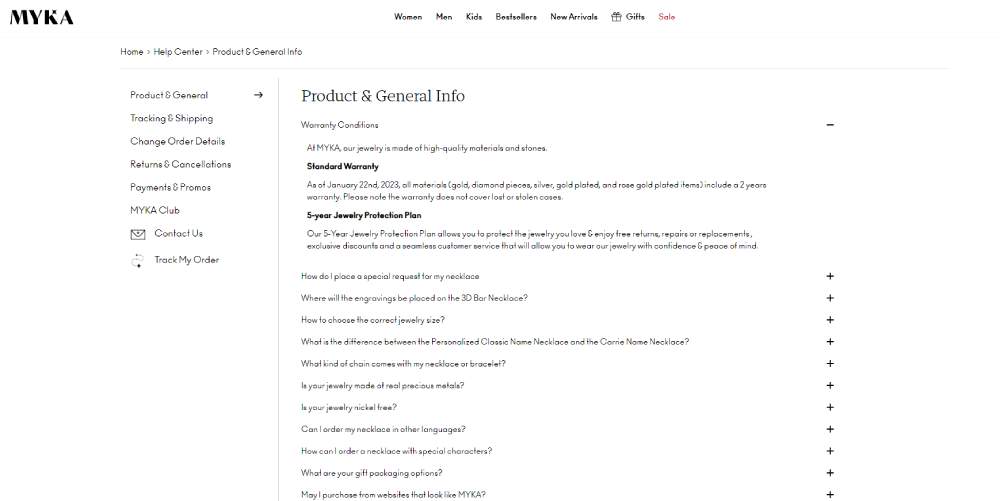Open the Sale menu item

coord(666,17)
